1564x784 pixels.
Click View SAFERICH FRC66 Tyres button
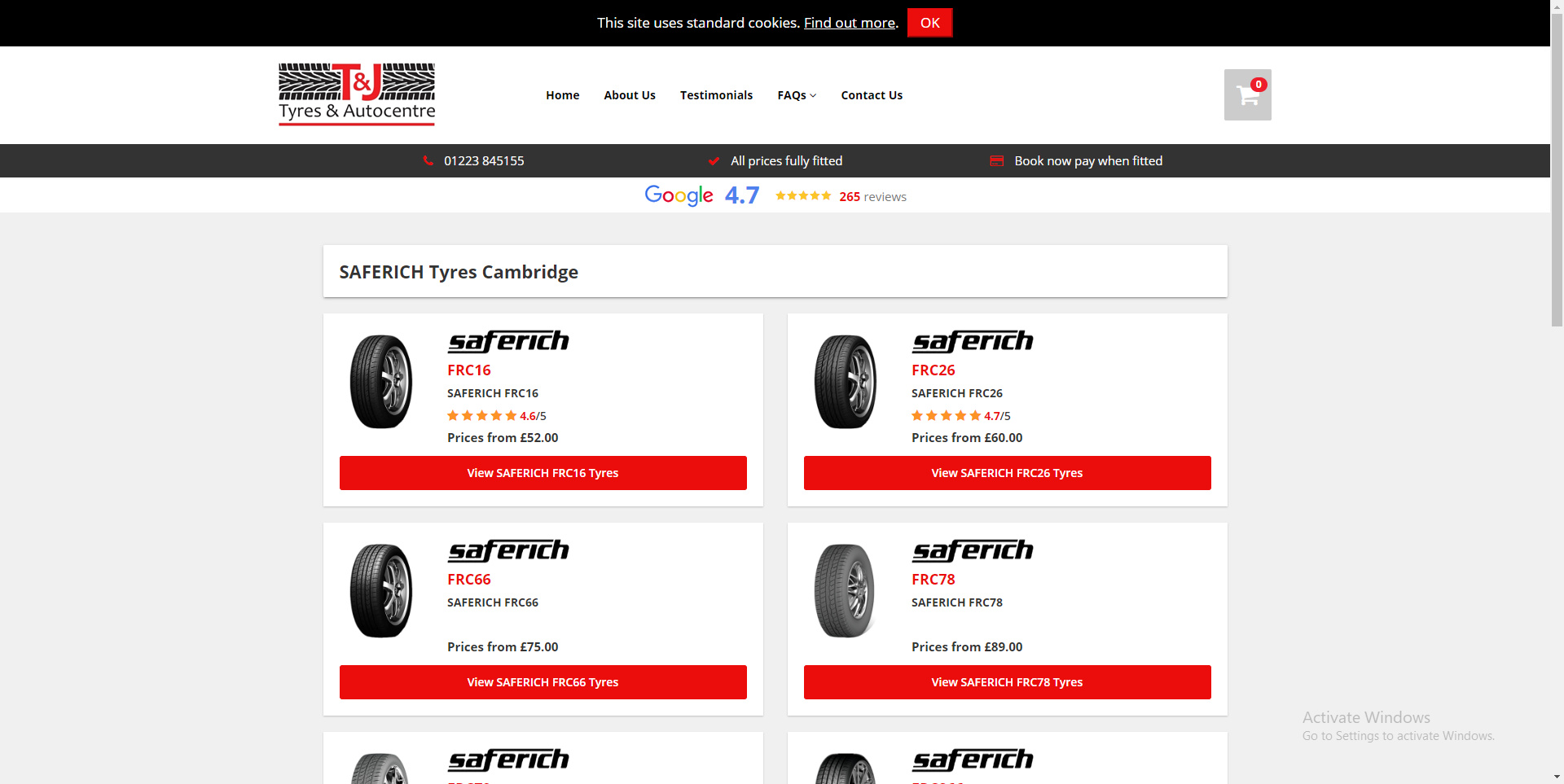(x=543, y=682)
